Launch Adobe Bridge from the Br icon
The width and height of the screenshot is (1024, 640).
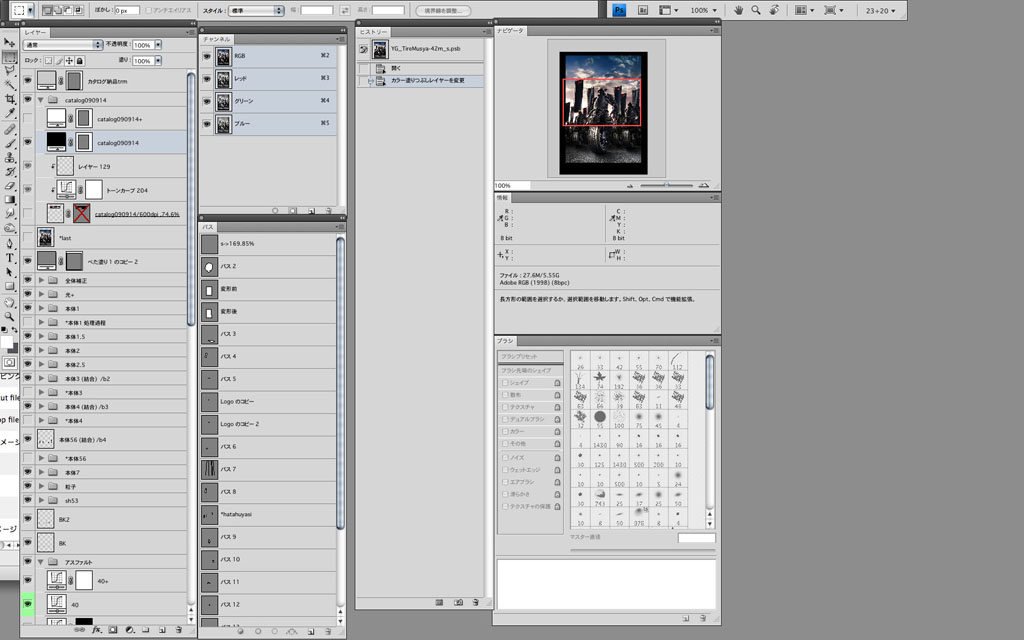(641, 10)
